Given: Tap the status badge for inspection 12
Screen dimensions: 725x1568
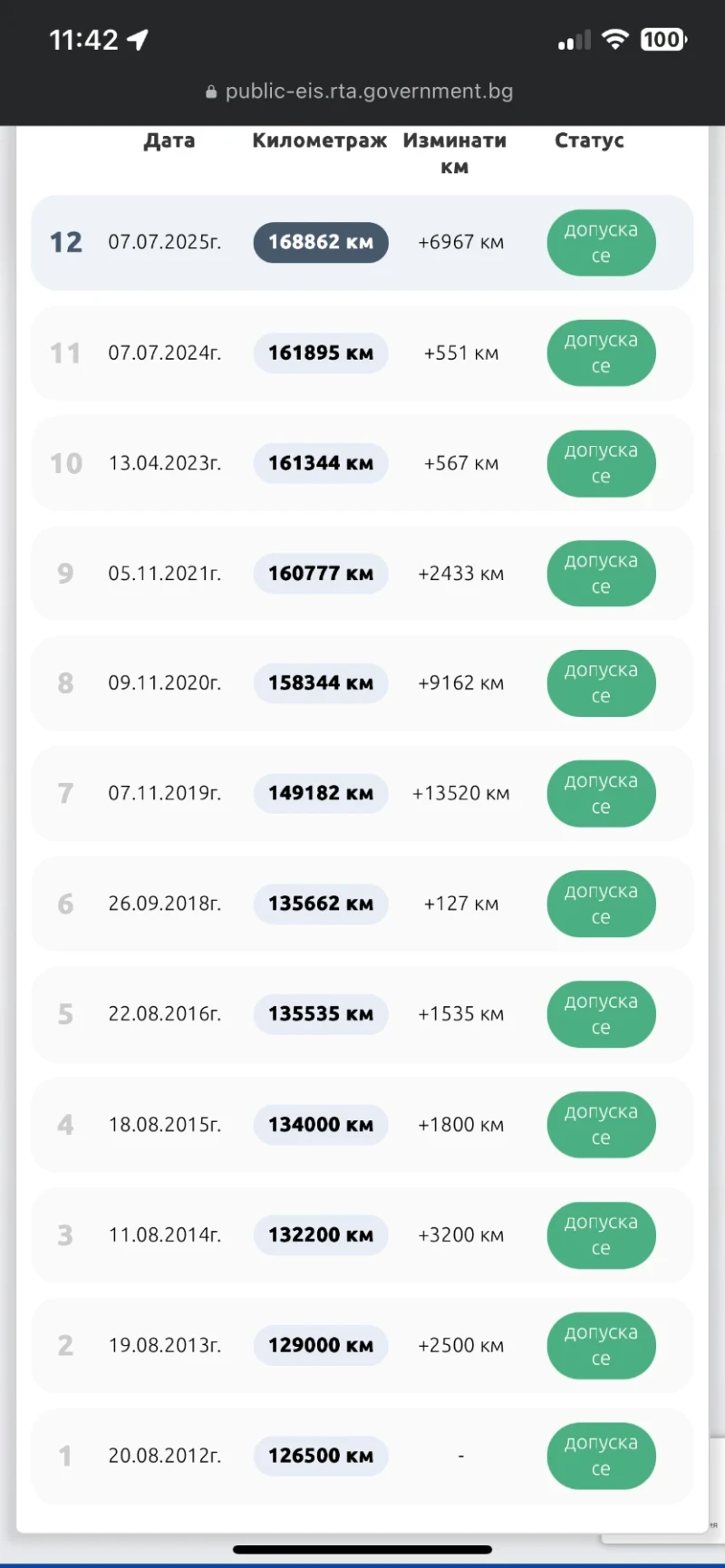Looking at the screenshot, I should coord(601,243).
